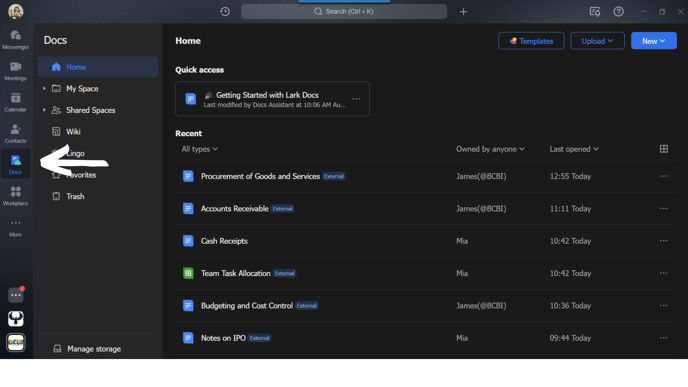Open the Messenger sidebar icon
688x387 pixels.
click(x=15, y=39)
